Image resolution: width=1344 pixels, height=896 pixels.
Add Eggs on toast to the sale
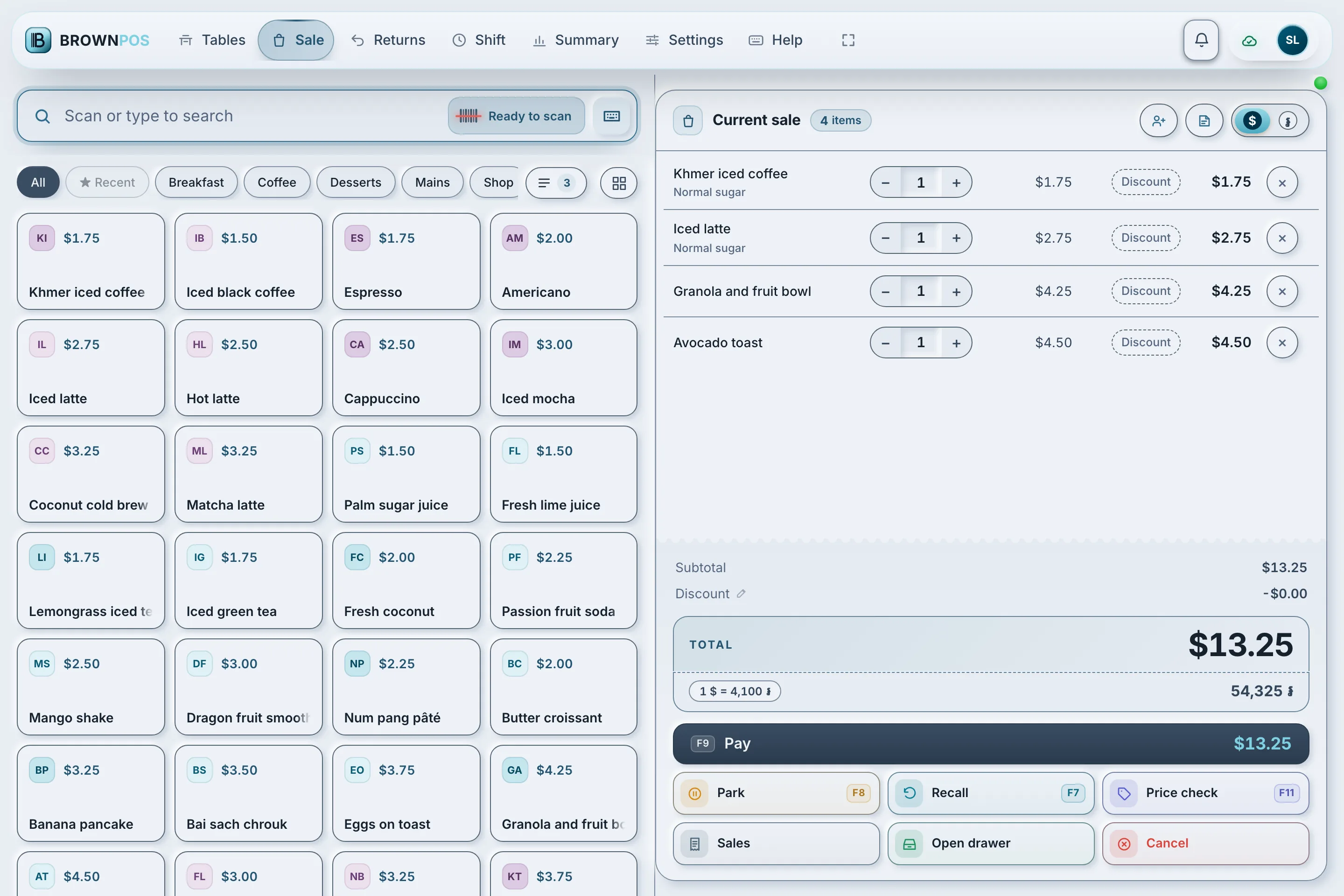pyautogui.click(x=406, y=794)
